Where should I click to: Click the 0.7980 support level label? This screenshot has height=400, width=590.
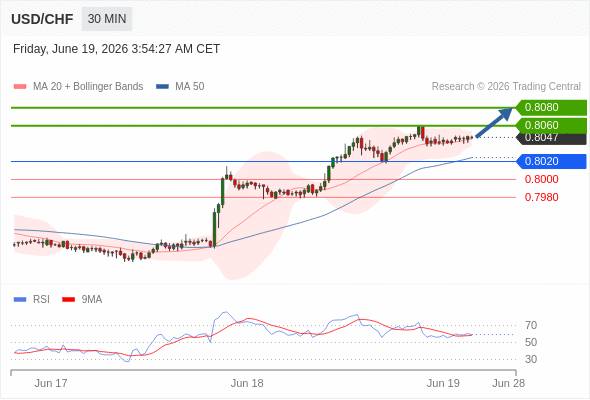click(x=541, y=197)
